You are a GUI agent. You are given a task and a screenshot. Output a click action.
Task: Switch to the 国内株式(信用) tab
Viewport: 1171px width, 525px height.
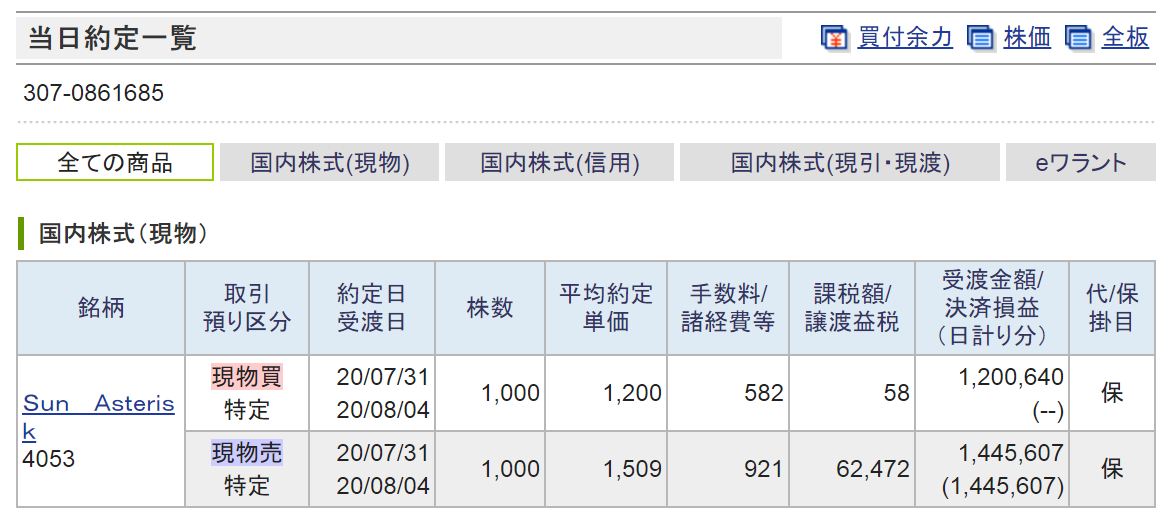pos(559,162)
